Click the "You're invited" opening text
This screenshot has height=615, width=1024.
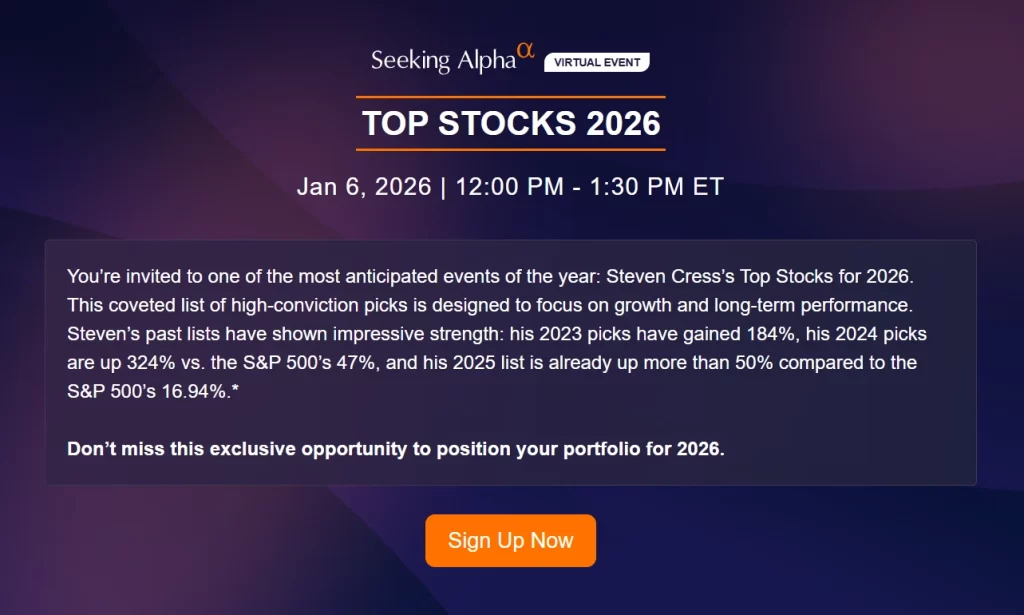[x=118, y=275]
